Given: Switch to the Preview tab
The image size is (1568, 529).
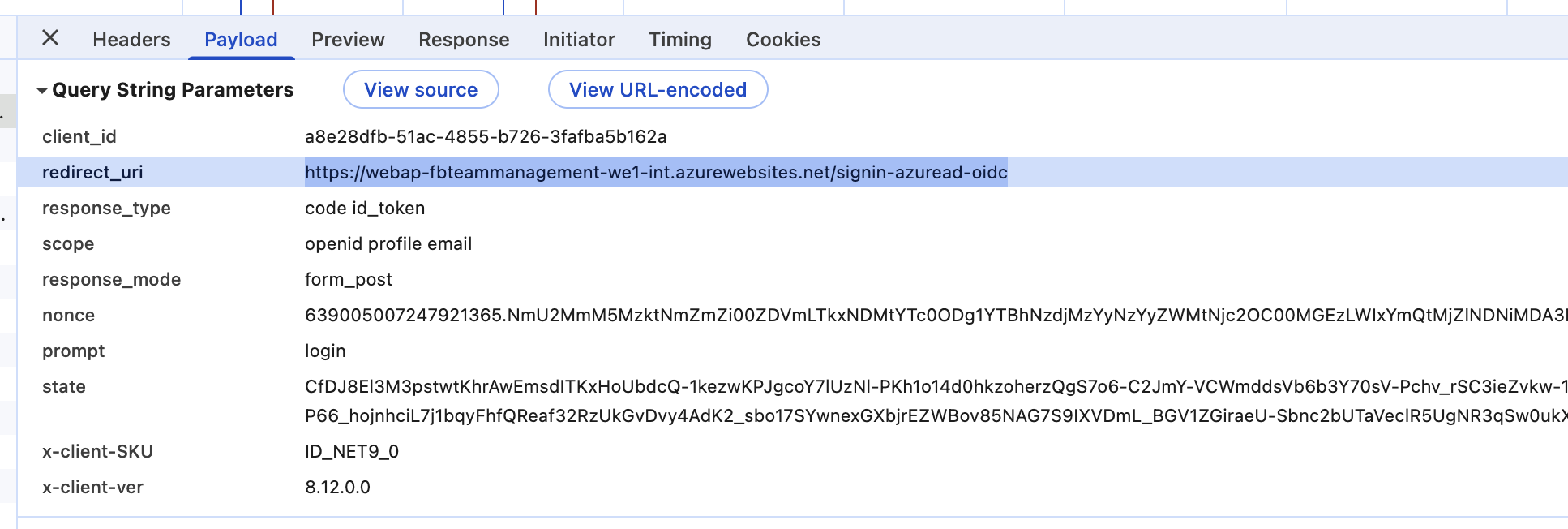Looking at the screenshot, I should point(348,40).
